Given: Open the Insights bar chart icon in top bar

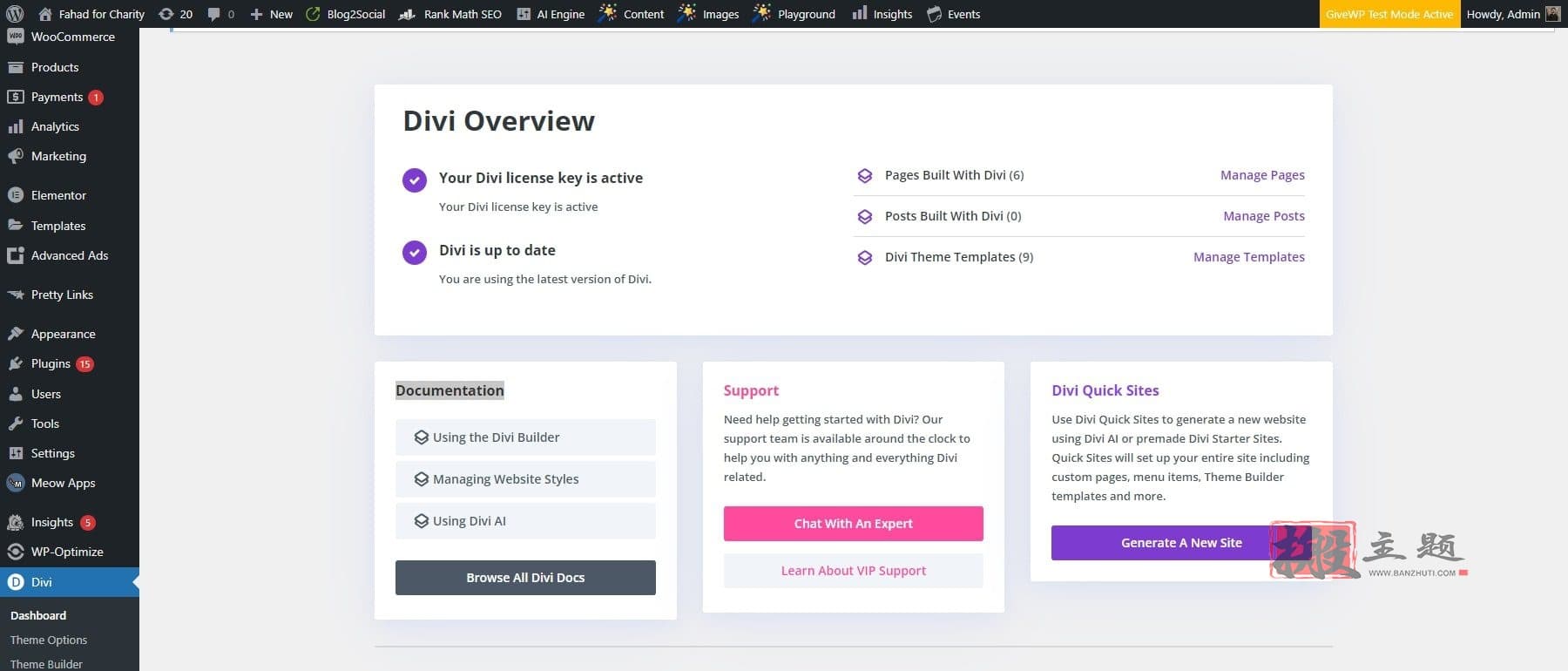Looking at the screenshot, I should [x=860, y=14].
